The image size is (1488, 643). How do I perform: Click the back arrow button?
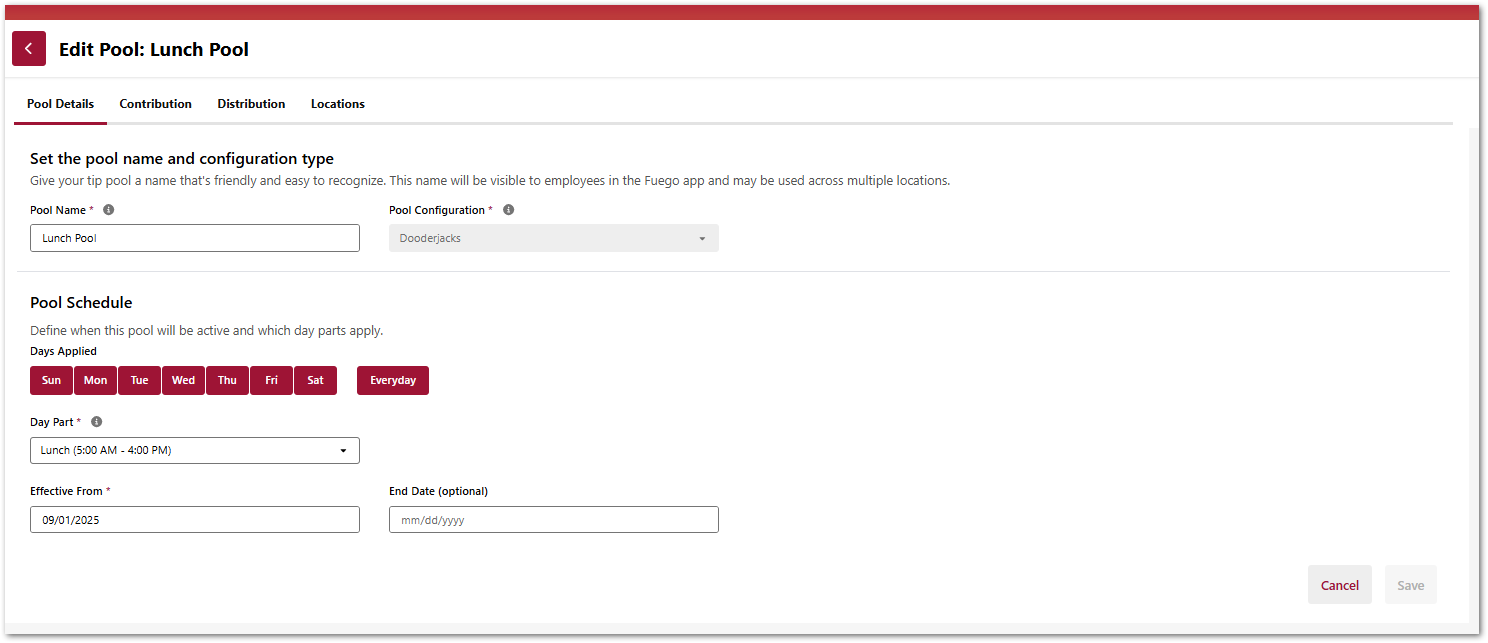click(x=29, y=49)
